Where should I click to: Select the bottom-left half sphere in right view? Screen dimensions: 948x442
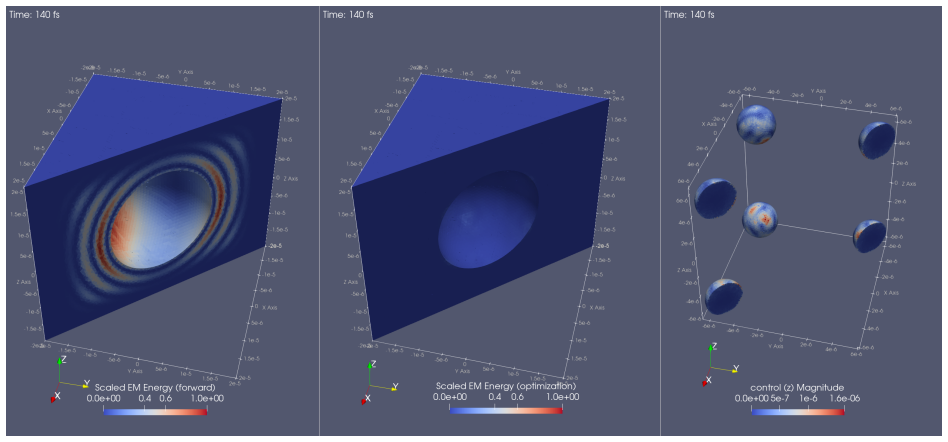tap(722, 296)
